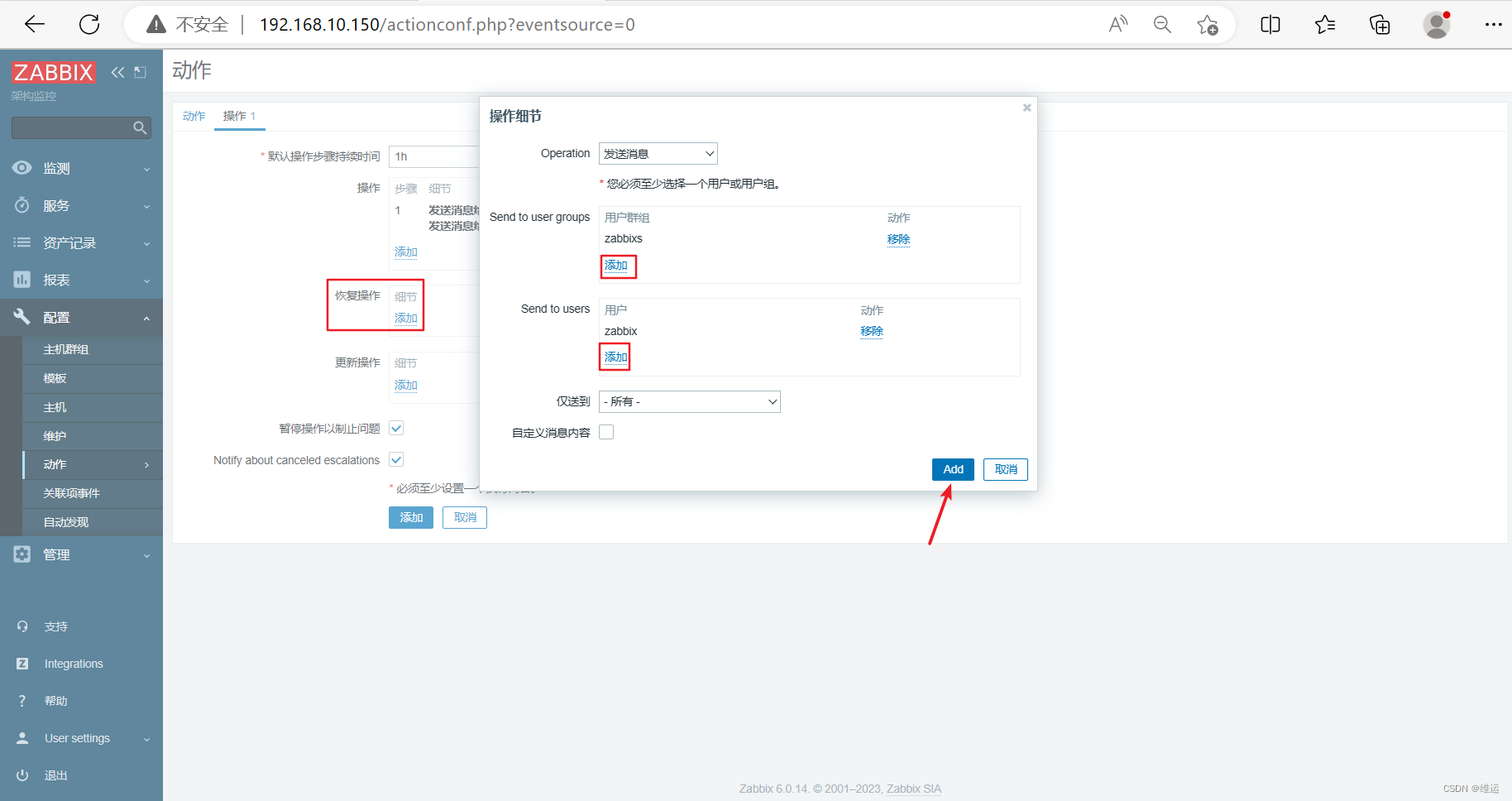Click the browser address bar URL
Image resolution: width=1512 pixels, height=801 pixels.
coord(447,25)
